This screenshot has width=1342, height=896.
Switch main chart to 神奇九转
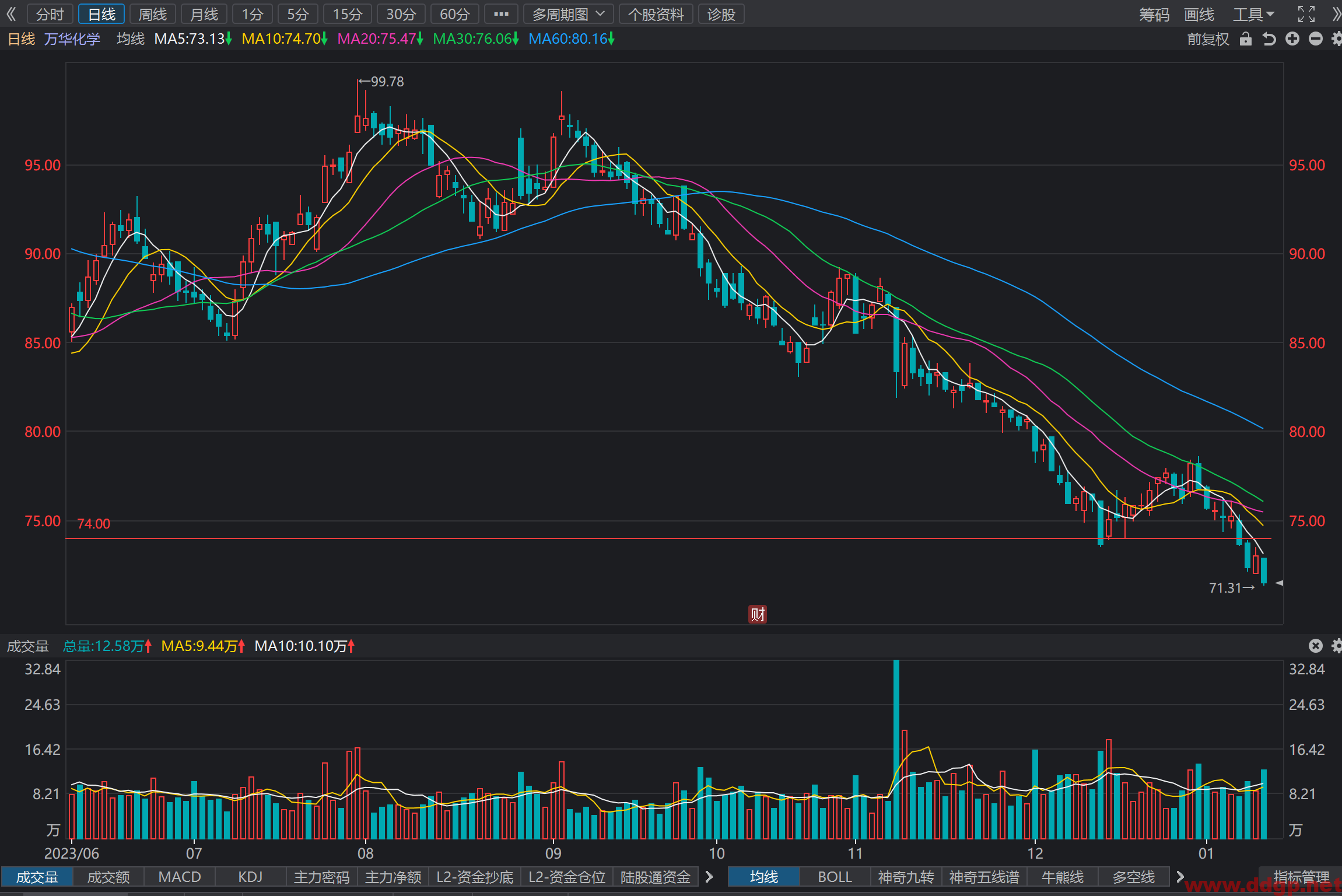pos(906,877)
